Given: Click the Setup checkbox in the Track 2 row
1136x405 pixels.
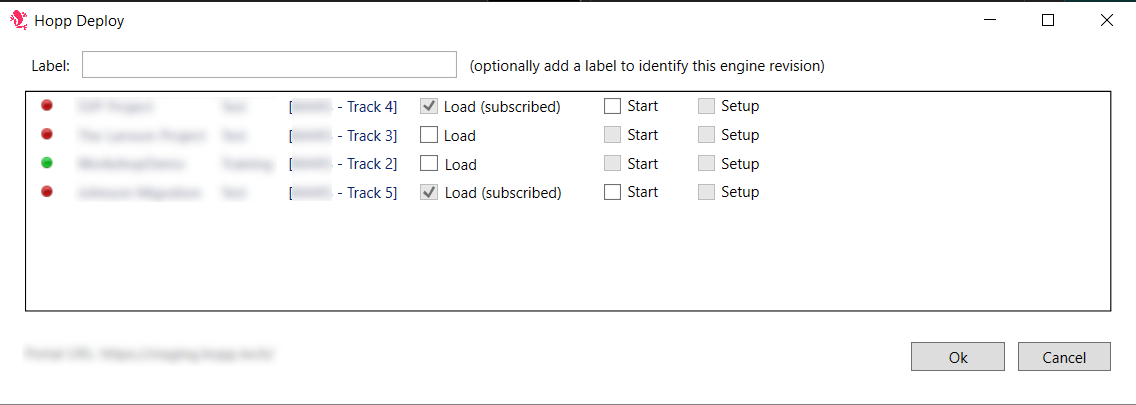Looking at the screenshot, I should tap(706, 164).
